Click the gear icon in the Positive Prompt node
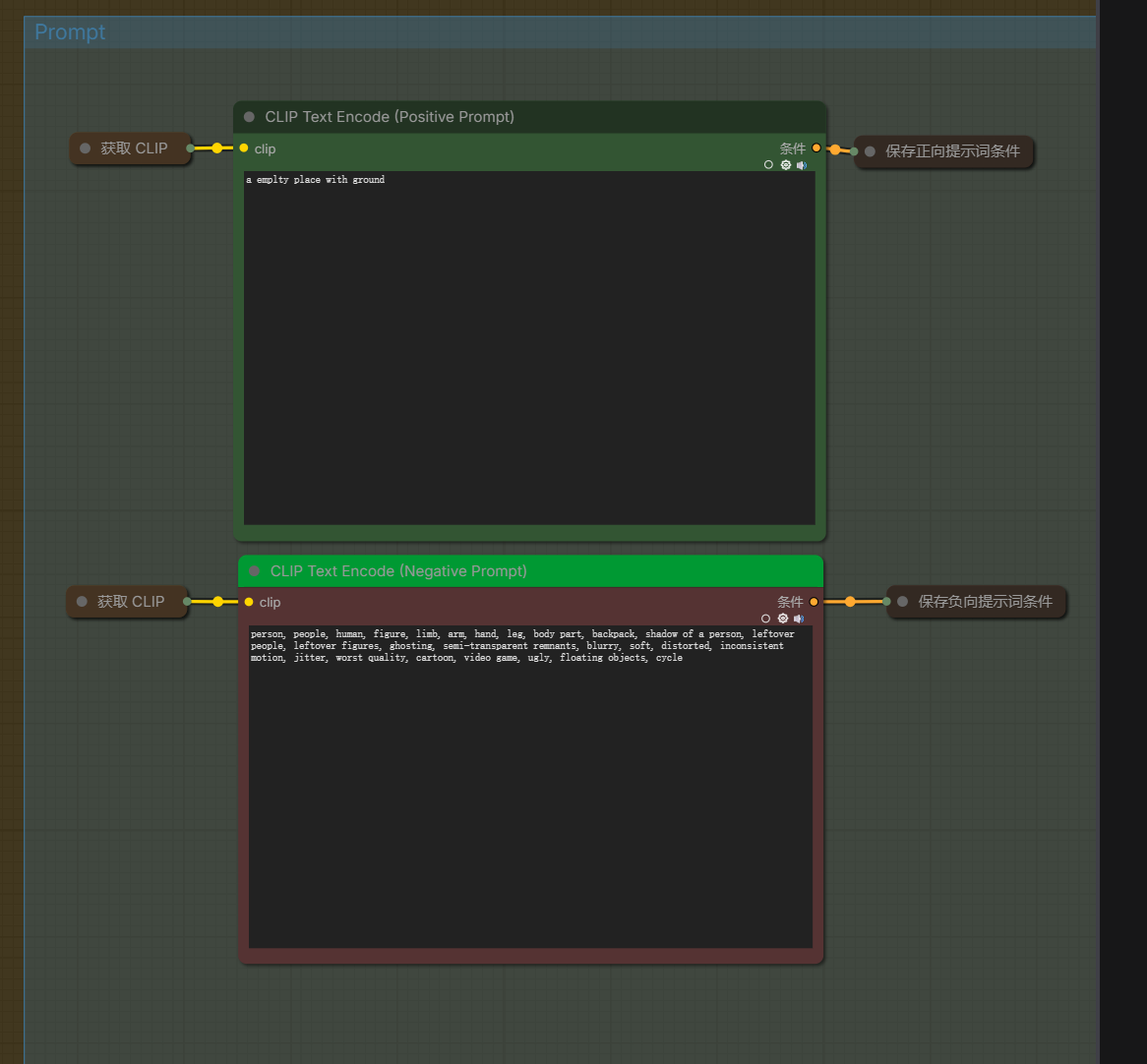Image resolution: width=1147 pixels, height=1064 pixels. click(x=786, y=164)
